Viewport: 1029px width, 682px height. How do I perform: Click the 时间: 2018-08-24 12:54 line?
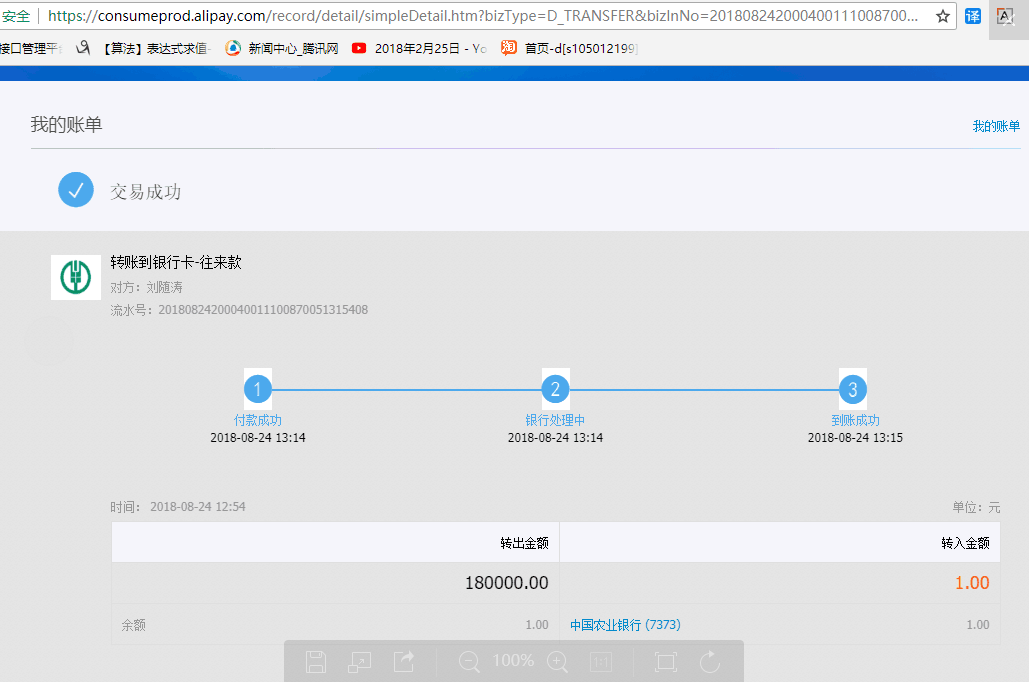pyautogui.click(x=178, y=507)
